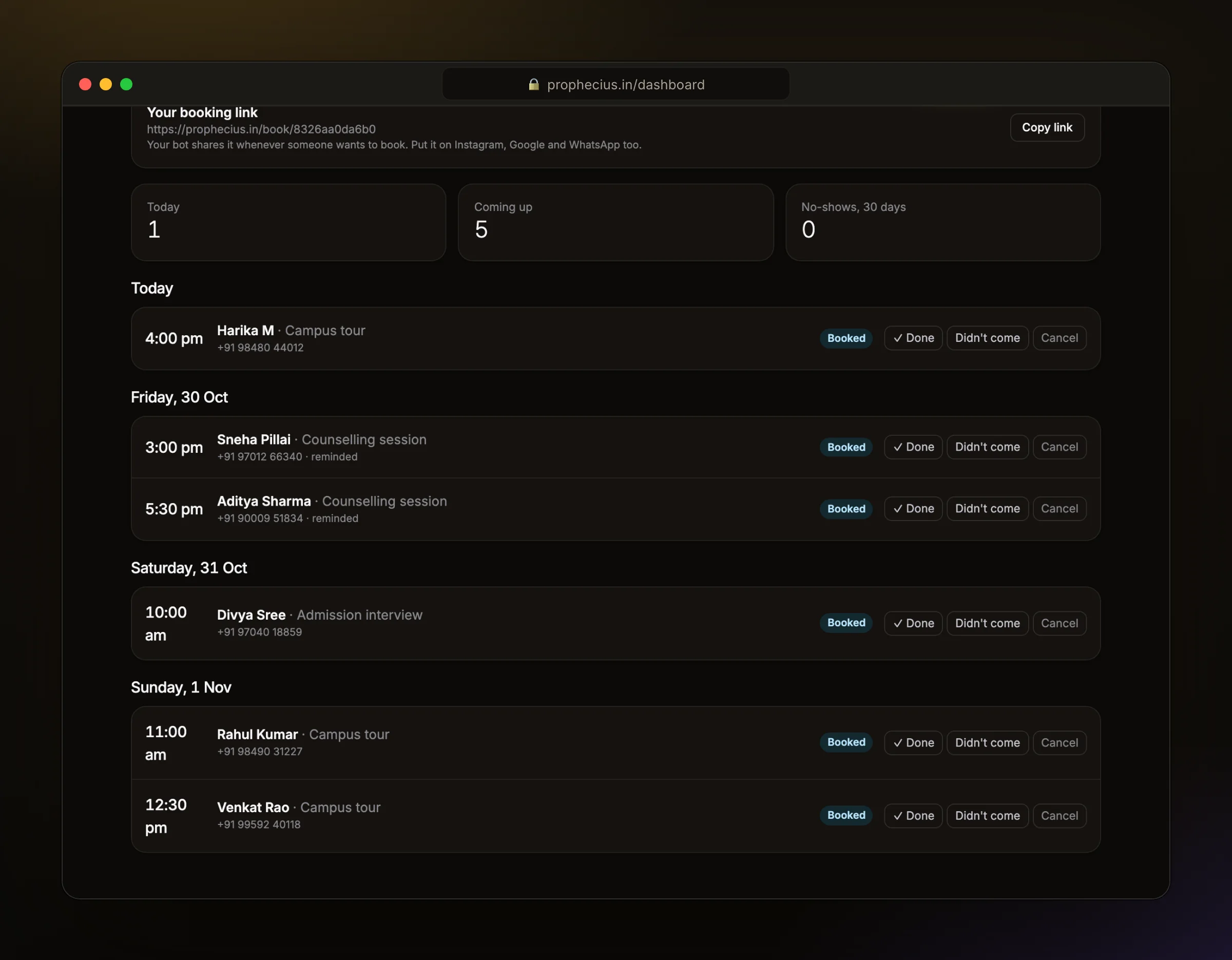Click the Saturday, 31 Oct heading
Screen dimensions: 1232x960
tap(189, 568)
